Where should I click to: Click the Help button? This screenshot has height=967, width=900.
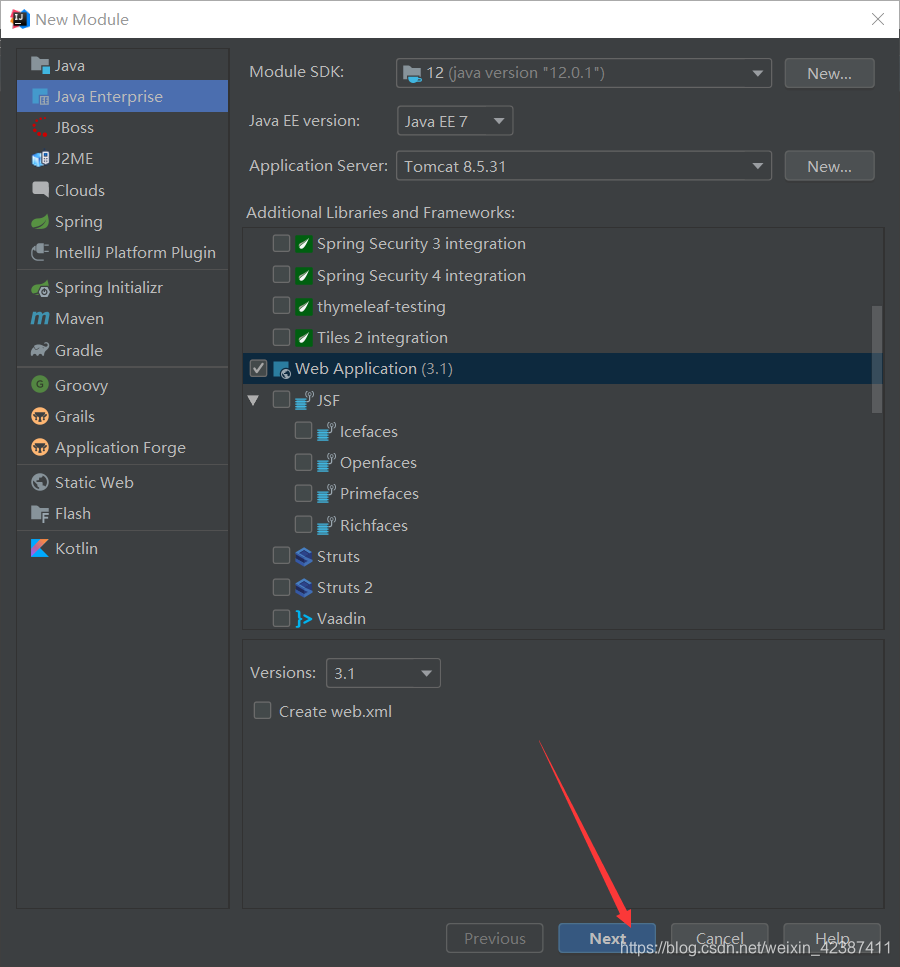click(x=832, y=938)
